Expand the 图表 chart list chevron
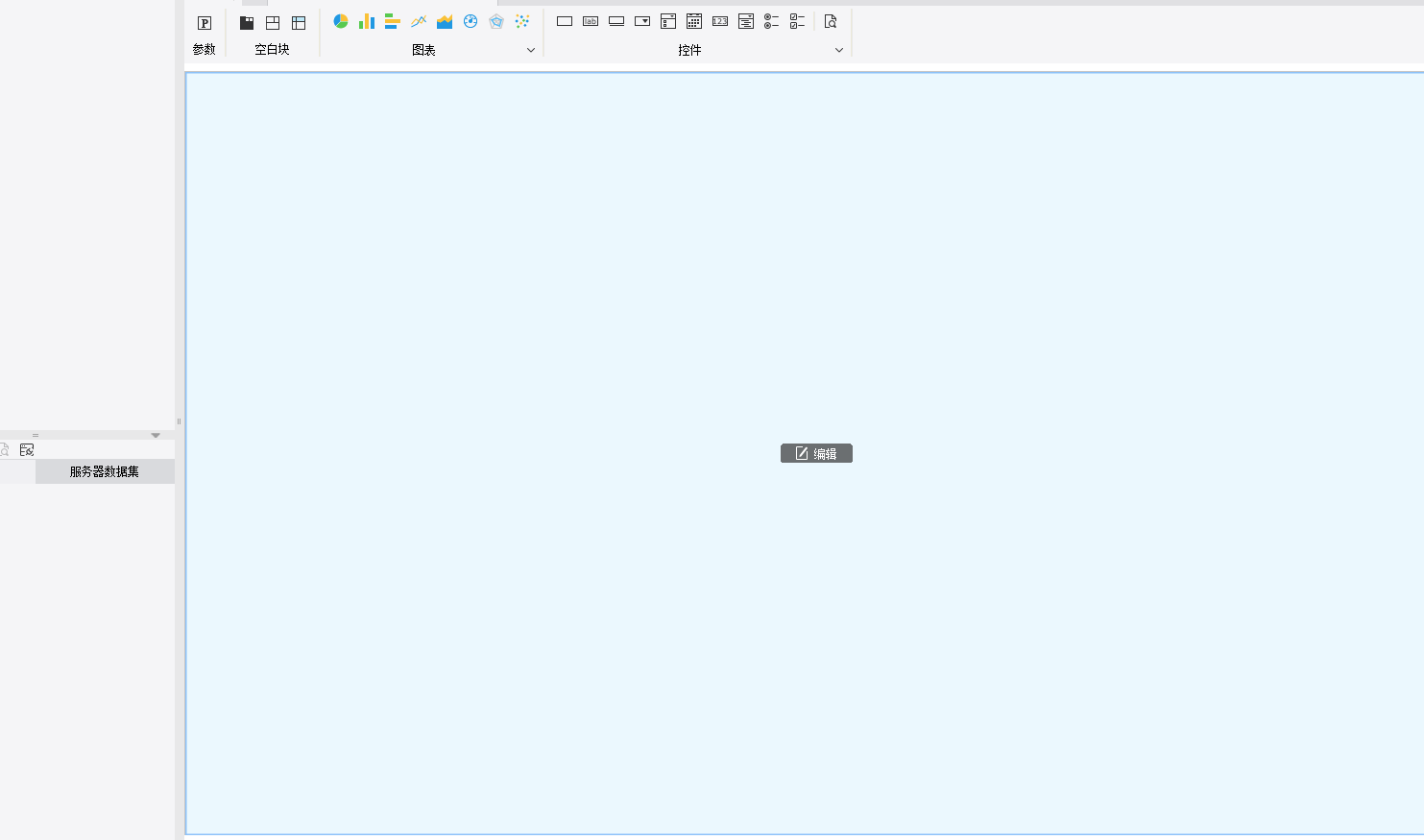The width and height of the screenshot is (1424, 840). 531,50
